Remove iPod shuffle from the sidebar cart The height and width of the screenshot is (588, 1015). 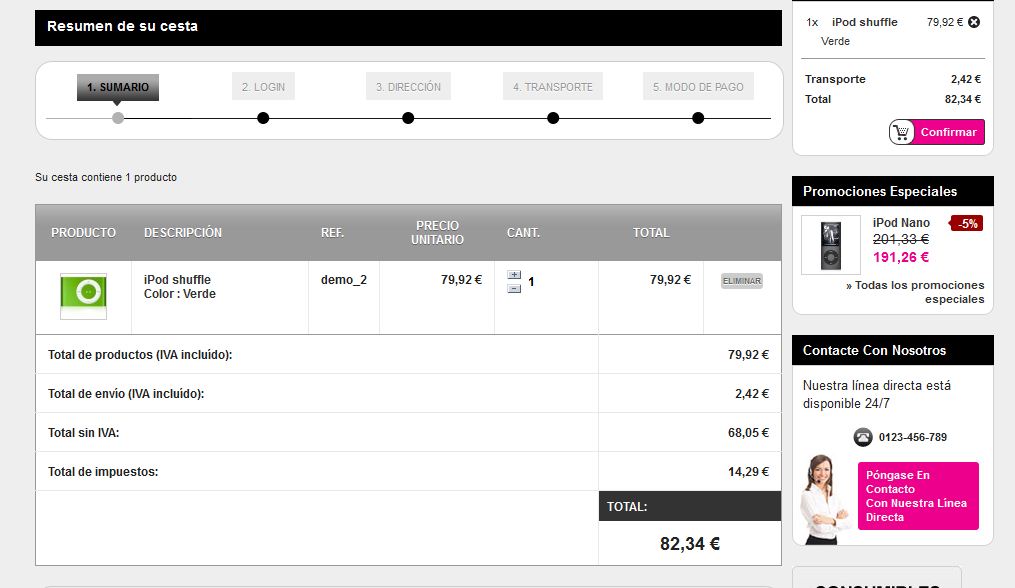974,22
